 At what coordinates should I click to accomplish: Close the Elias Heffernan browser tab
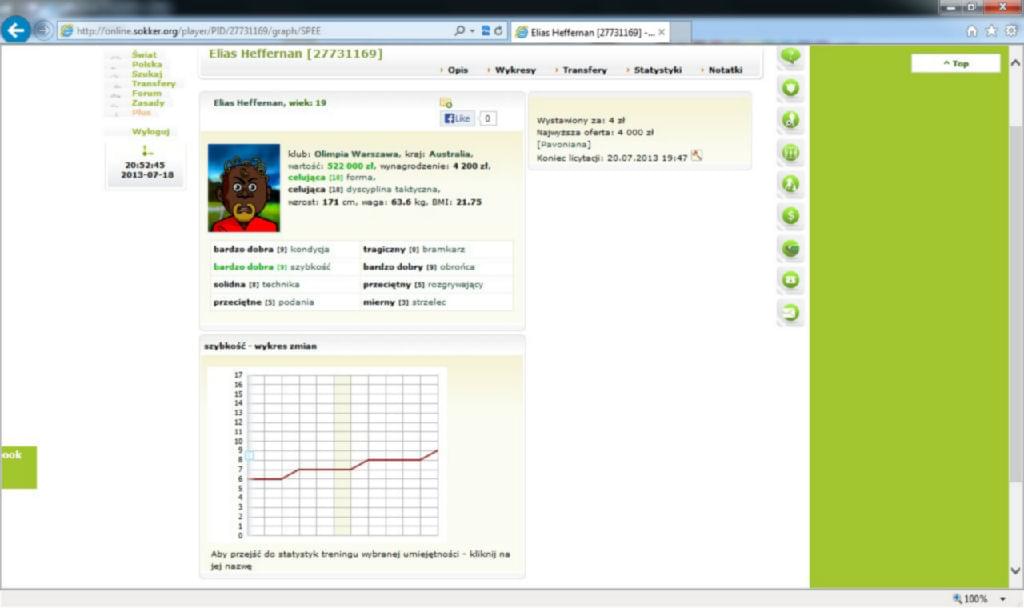click(x=662, y=32)
